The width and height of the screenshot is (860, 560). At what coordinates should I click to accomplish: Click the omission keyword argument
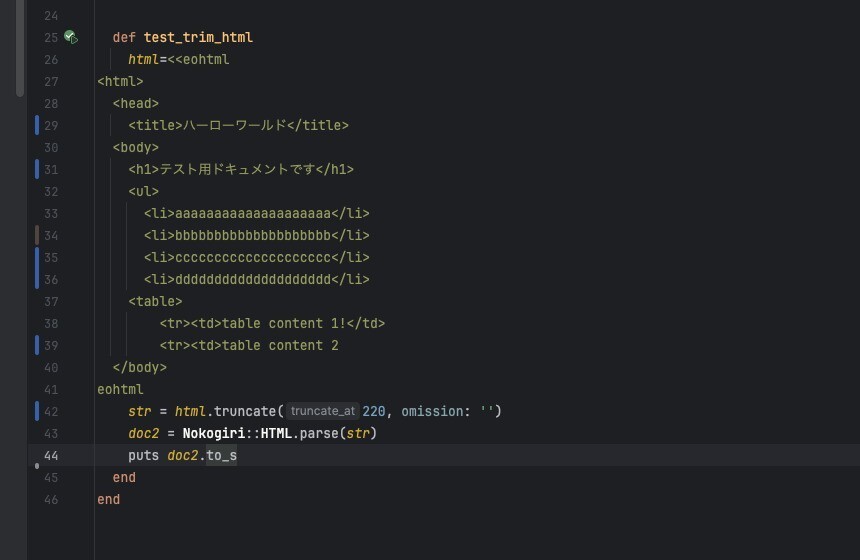(x=432, y=411)
